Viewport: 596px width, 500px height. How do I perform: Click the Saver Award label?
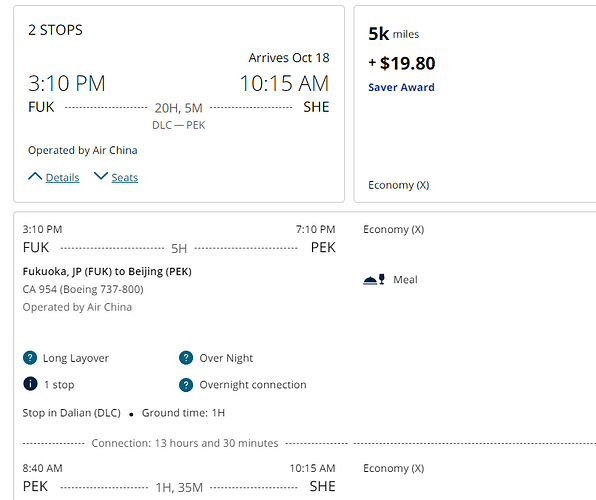coord(401,87)
